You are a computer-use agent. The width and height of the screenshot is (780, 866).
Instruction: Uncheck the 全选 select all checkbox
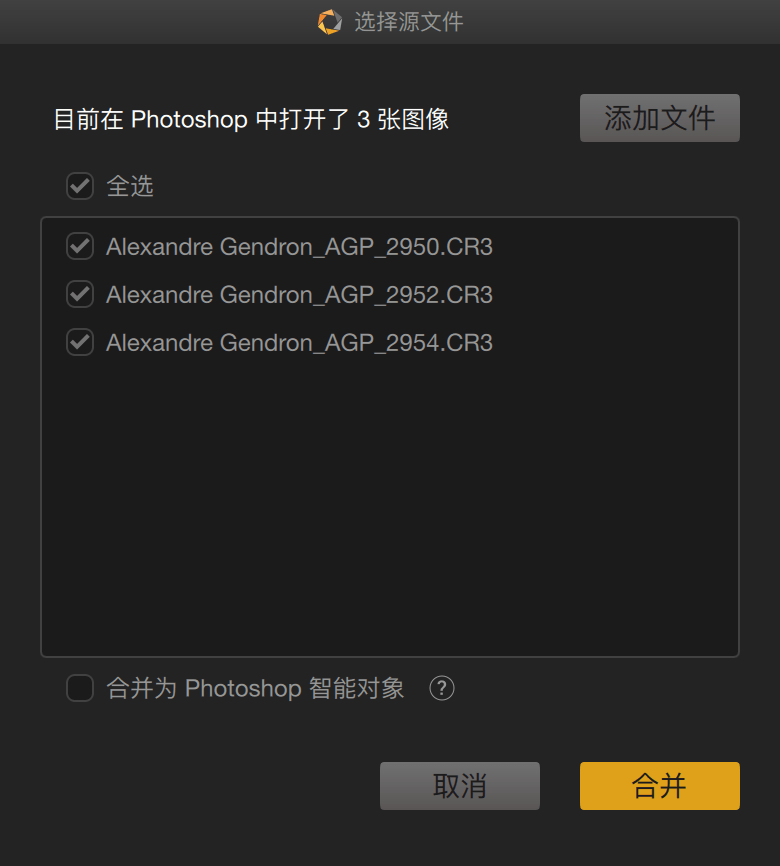(80, 186)
